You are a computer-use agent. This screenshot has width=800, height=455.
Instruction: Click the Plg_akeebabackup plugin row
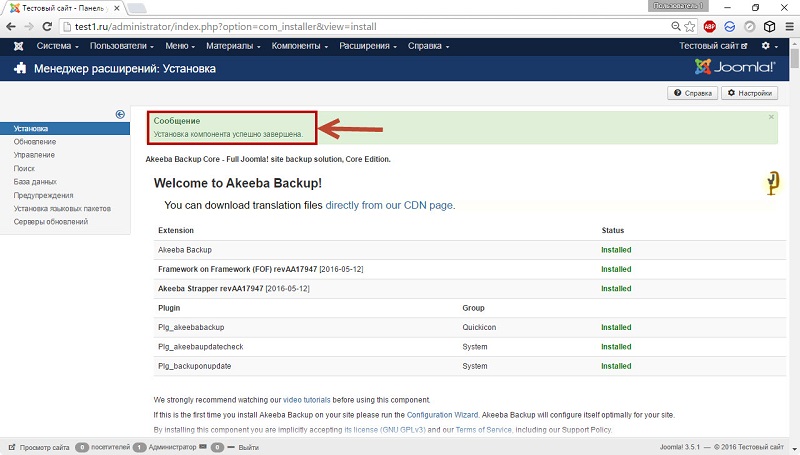coord(469,327)
